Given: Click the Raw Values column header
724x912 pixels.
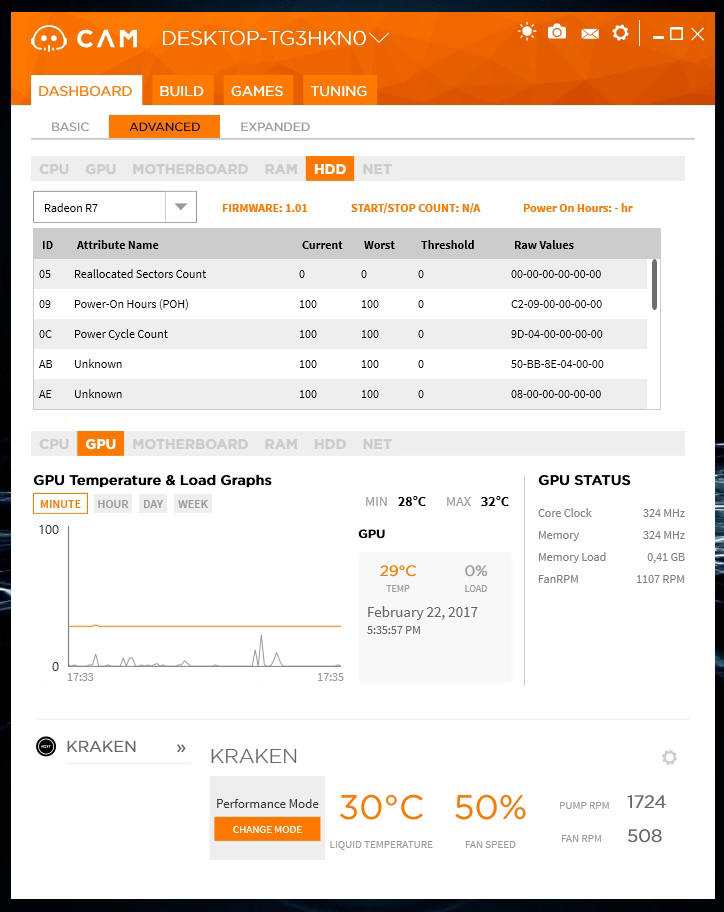Looking at the screenshot, I should point(544,245).
